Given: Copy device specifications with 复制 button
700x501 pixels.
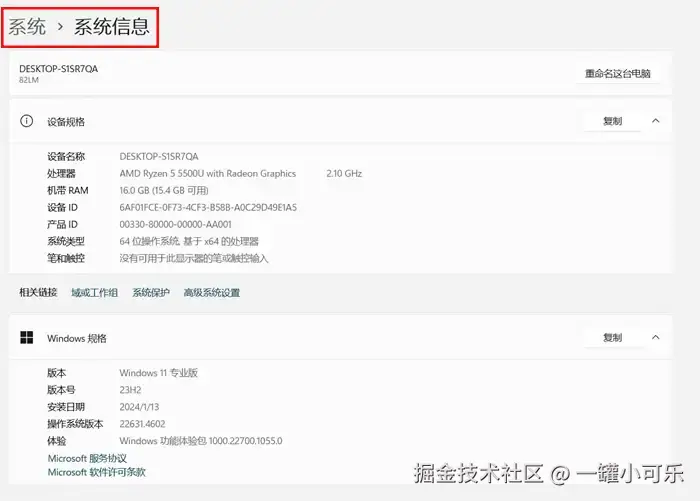Looking at the screenshot, I should (x=612, y=121).
